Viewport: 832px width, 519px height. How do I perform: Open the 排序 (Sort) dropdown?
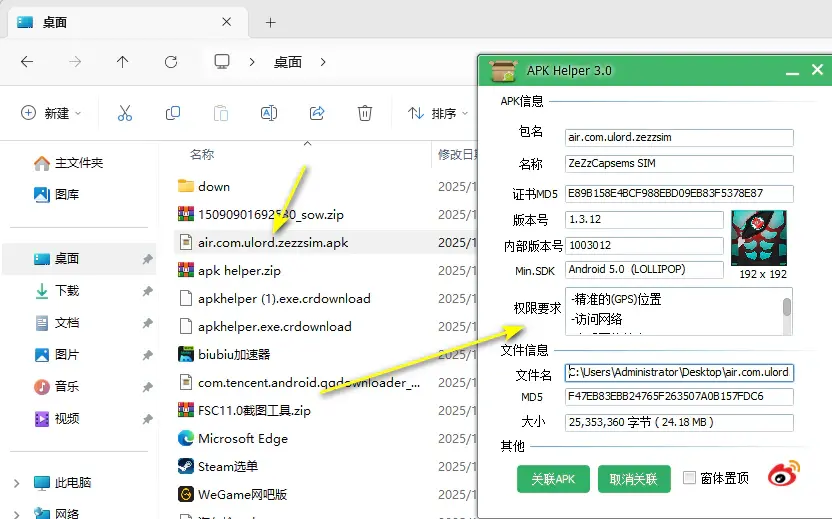(x=438, y=113)
